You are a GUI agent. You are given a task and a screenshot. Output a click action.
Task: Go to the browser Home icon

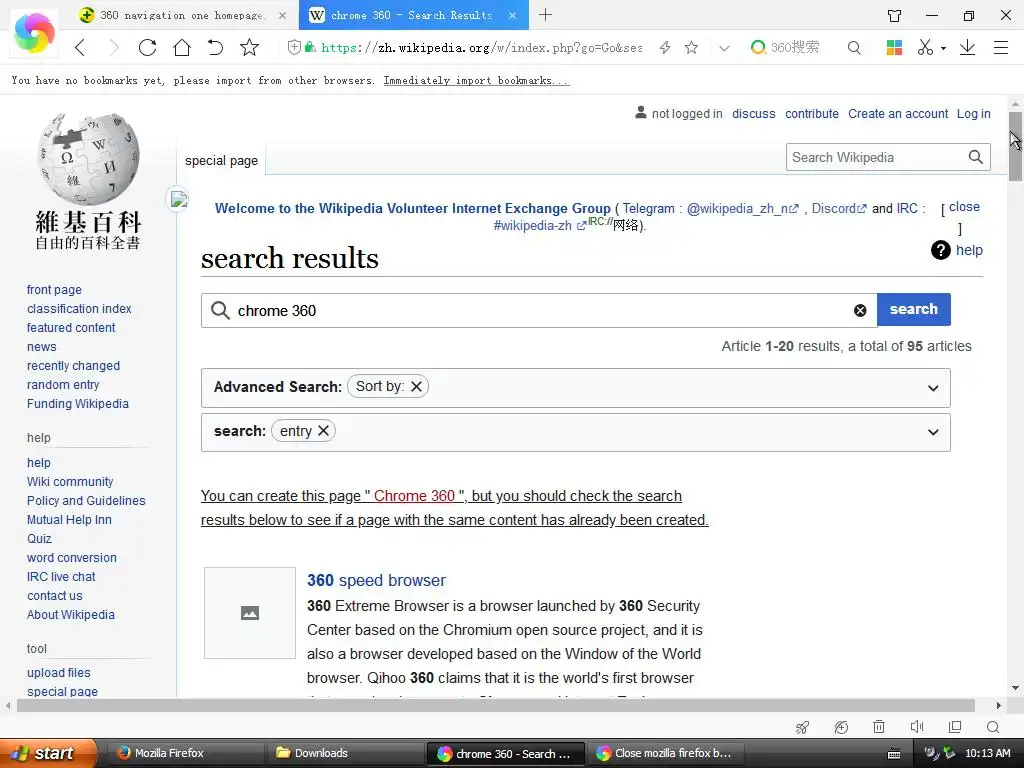[182, 47]
